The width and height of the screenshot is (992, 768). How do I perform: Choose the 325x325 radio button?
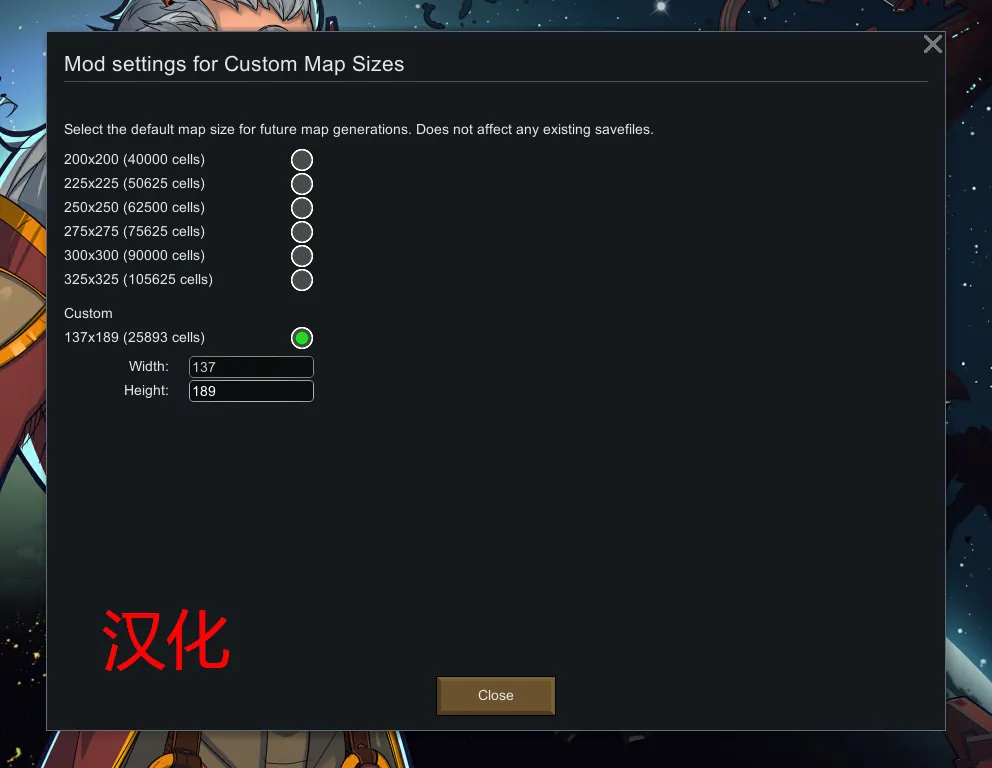tap(302, 280)
